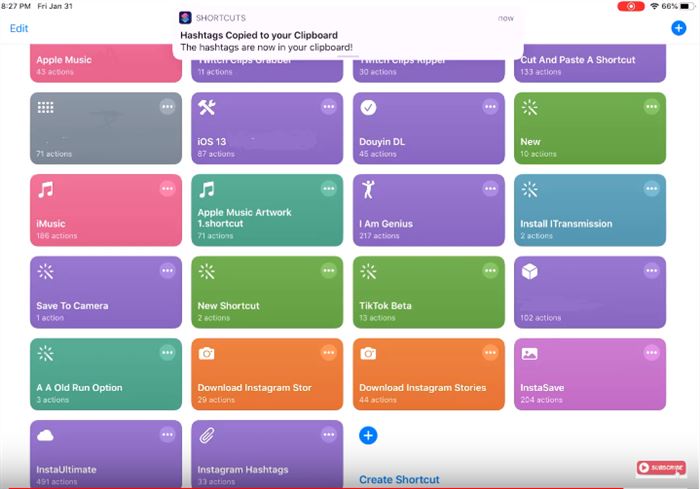Open options for the purple 102 actions shortcut

coord(651,270)
